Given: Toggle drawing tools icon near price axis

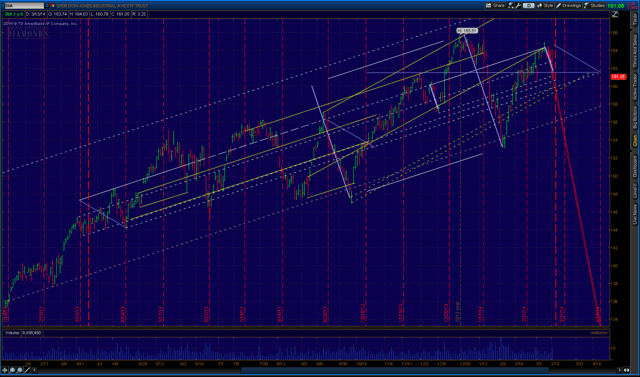Looking at the screenshot, I should [x=615, y=14].
